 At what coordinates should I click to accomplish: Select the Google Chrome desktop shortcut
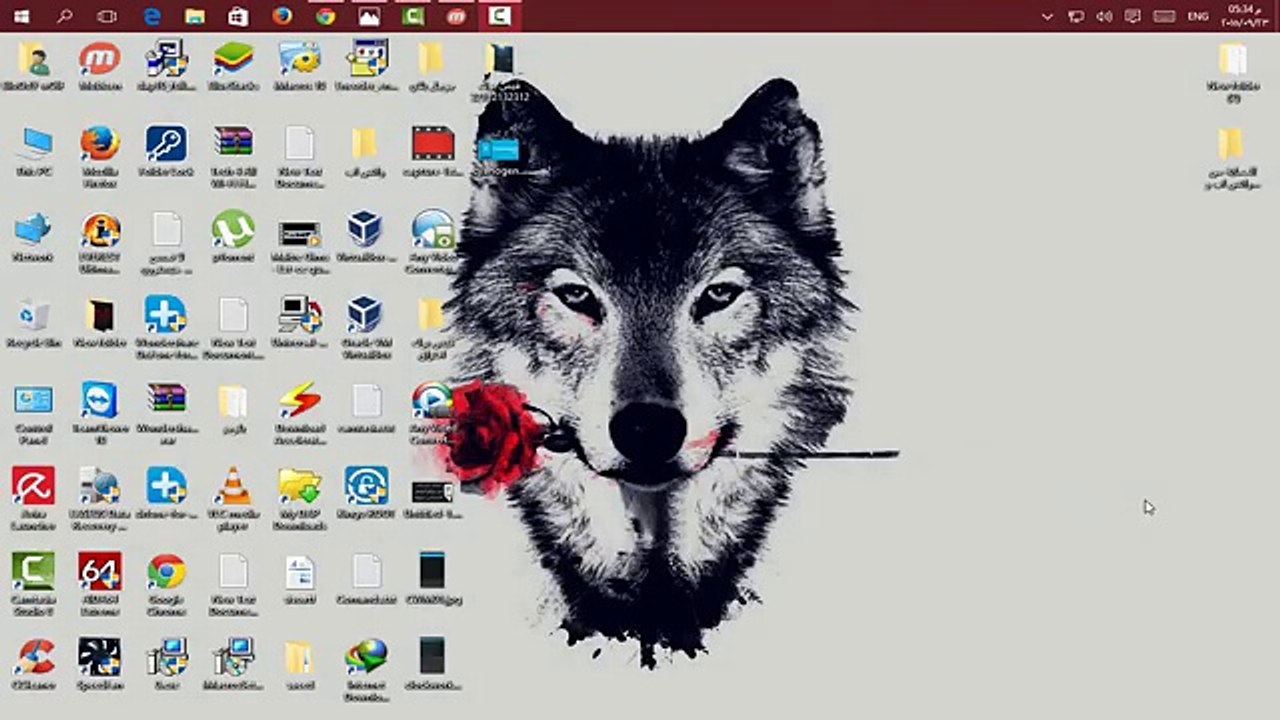166,583
